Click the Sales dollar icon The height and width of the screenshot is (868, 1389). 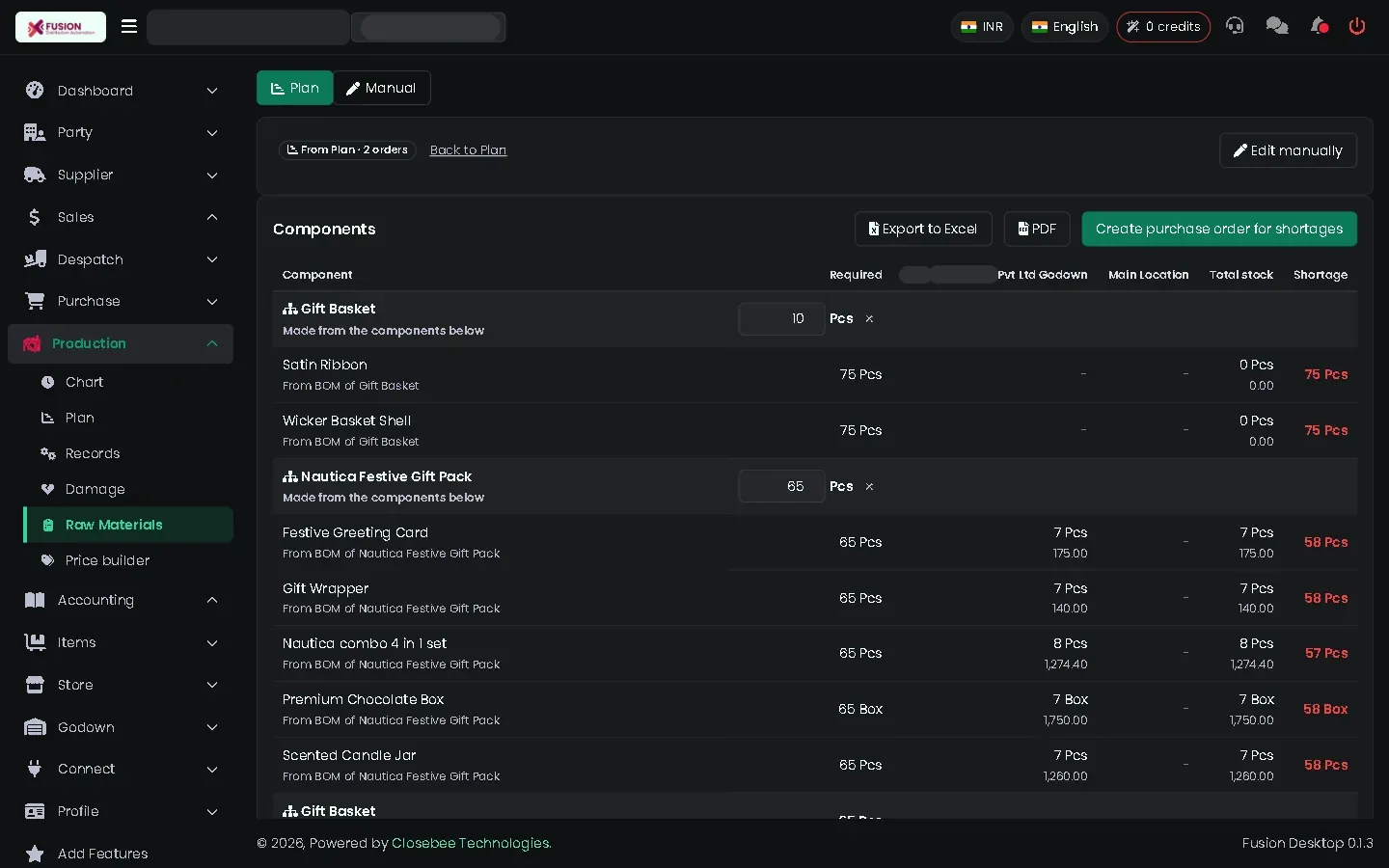point(35,217)
